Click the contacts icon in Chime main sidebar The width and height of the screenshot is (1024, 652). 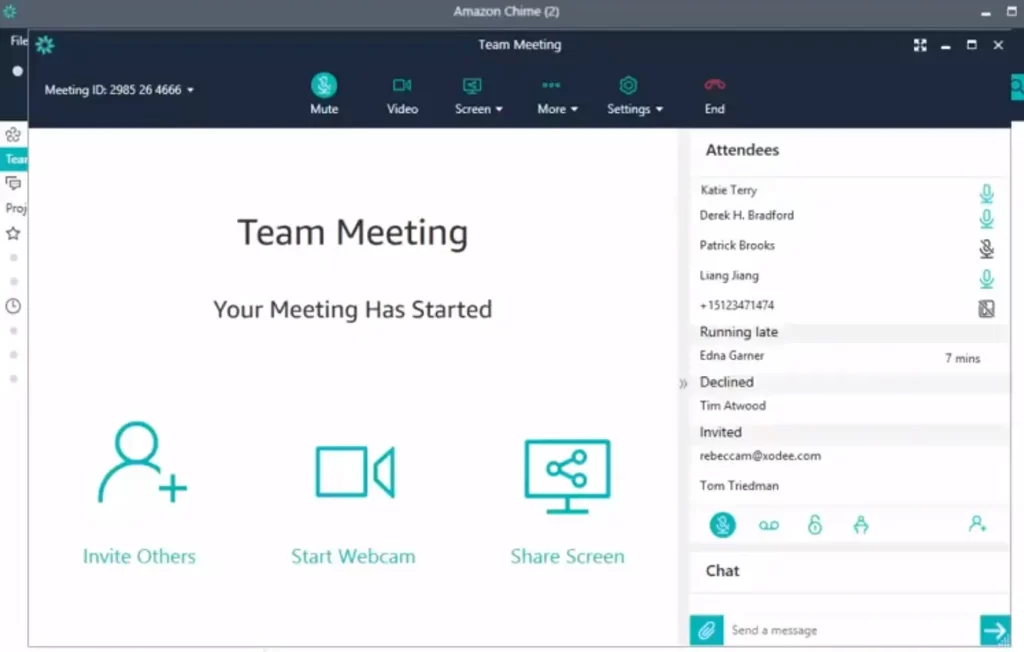coord(13,135)
